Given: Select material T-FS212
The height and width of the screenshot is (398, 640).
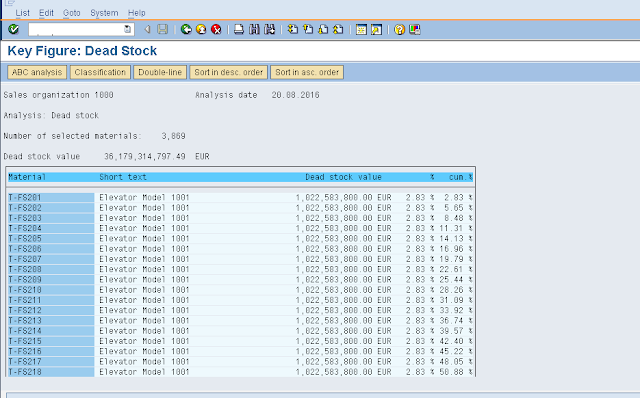Looking at the screenshot, I should [51, 310].
